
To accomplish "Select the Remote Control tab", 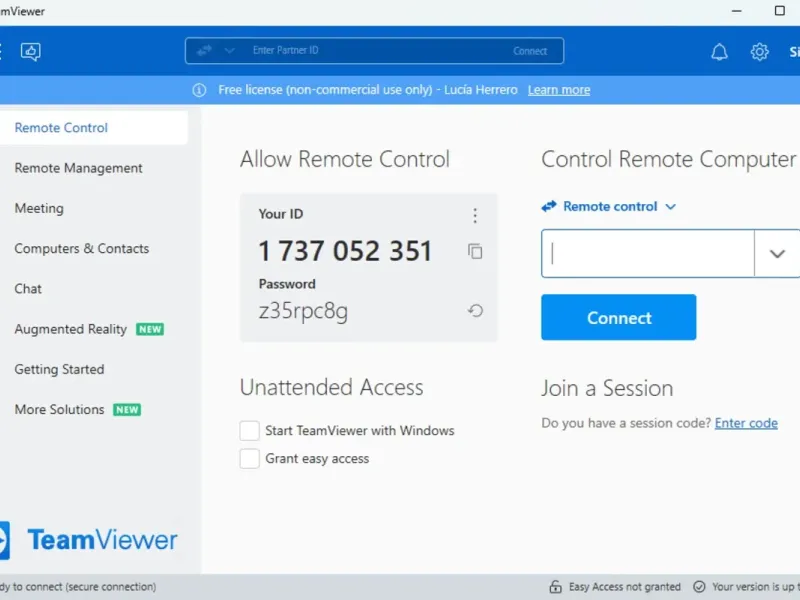I will click(93, 128).
